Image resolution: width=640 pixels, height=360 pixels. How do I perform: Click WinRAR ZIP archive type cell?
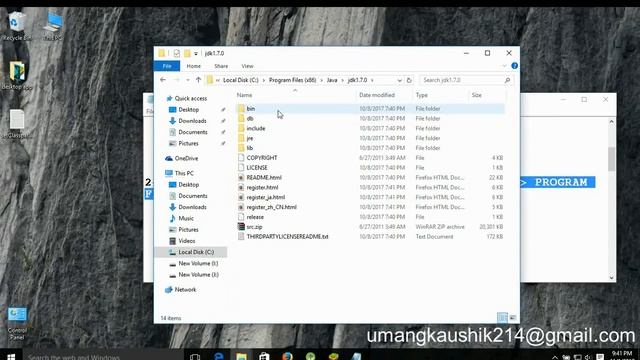pos(440,227)
